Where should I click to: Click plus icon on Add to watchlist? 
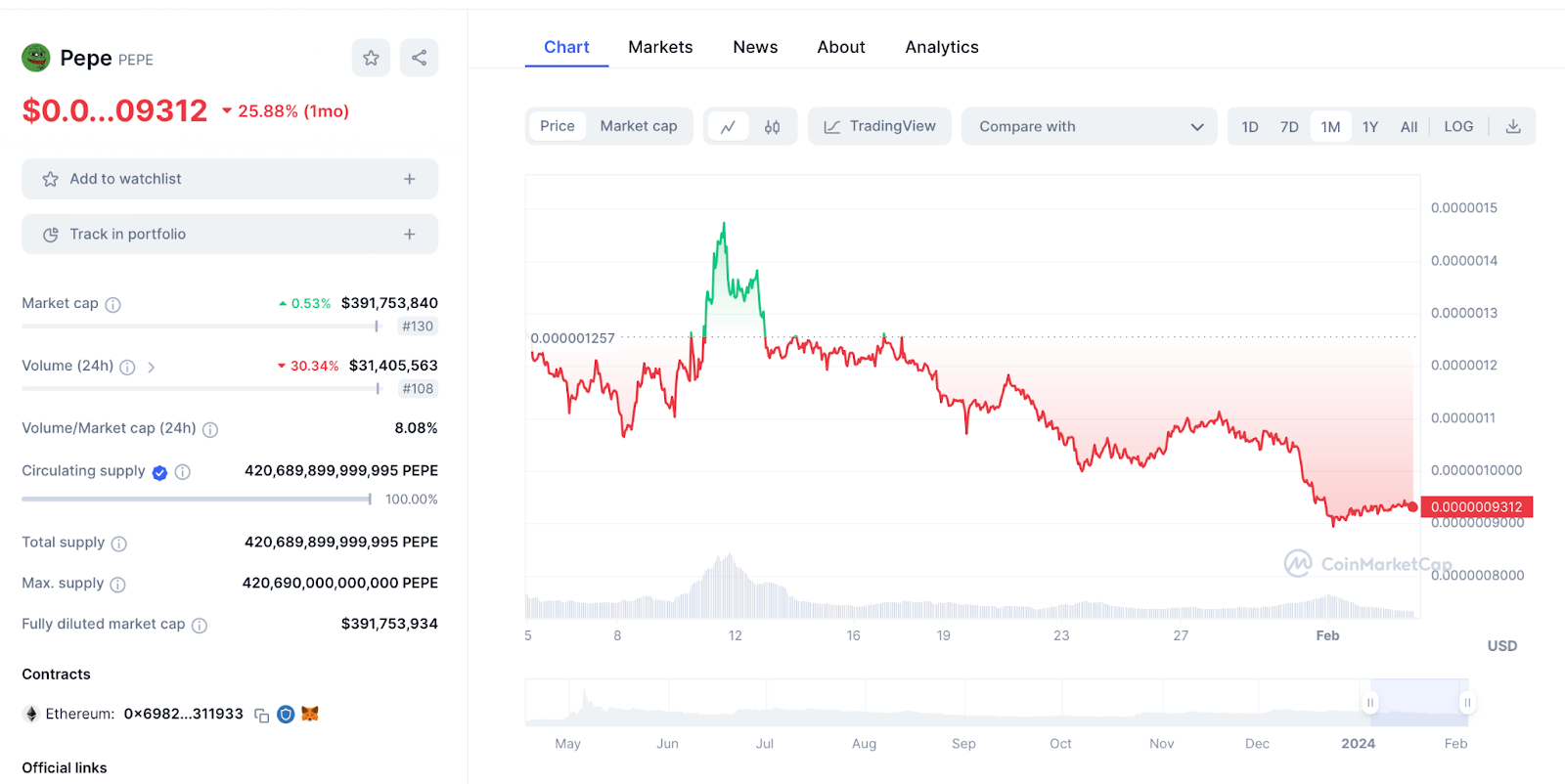pos(410,179)
